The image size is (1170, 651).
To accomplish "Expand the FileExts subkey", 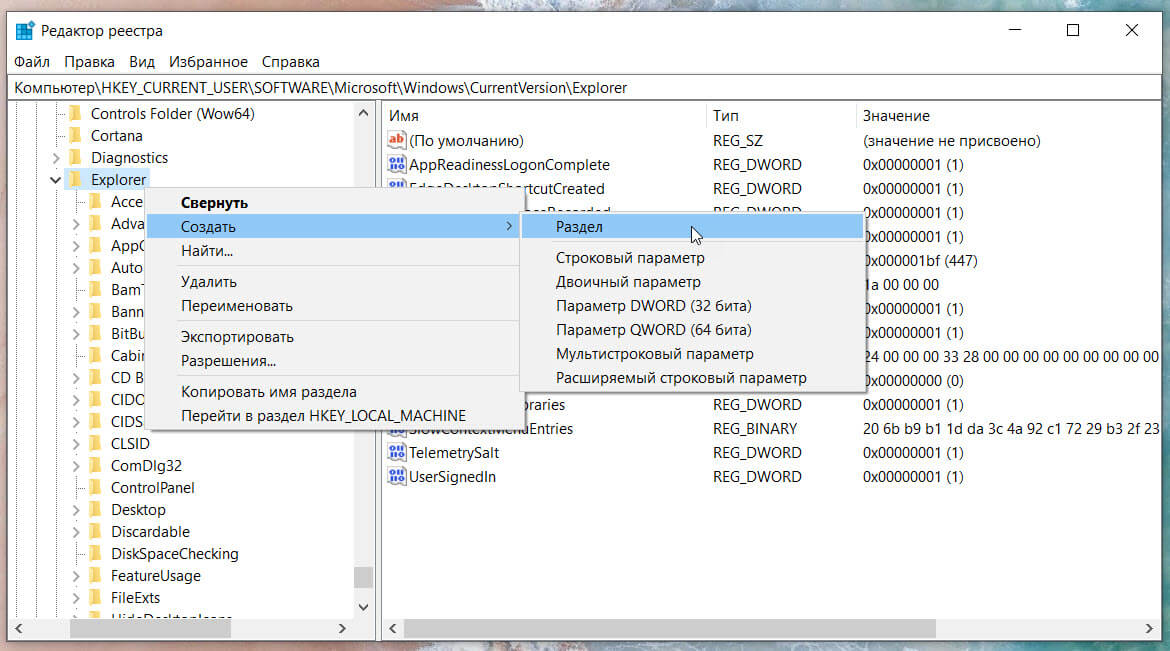I will [76, 598].
